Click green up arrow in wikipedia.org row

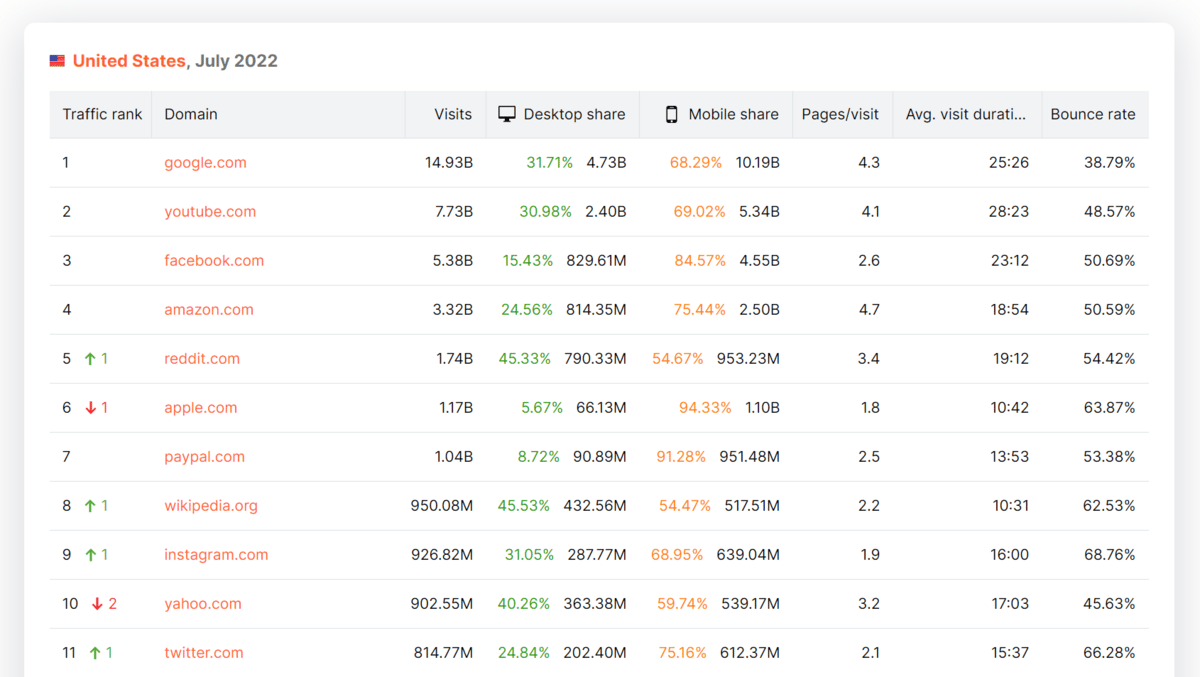90,505
